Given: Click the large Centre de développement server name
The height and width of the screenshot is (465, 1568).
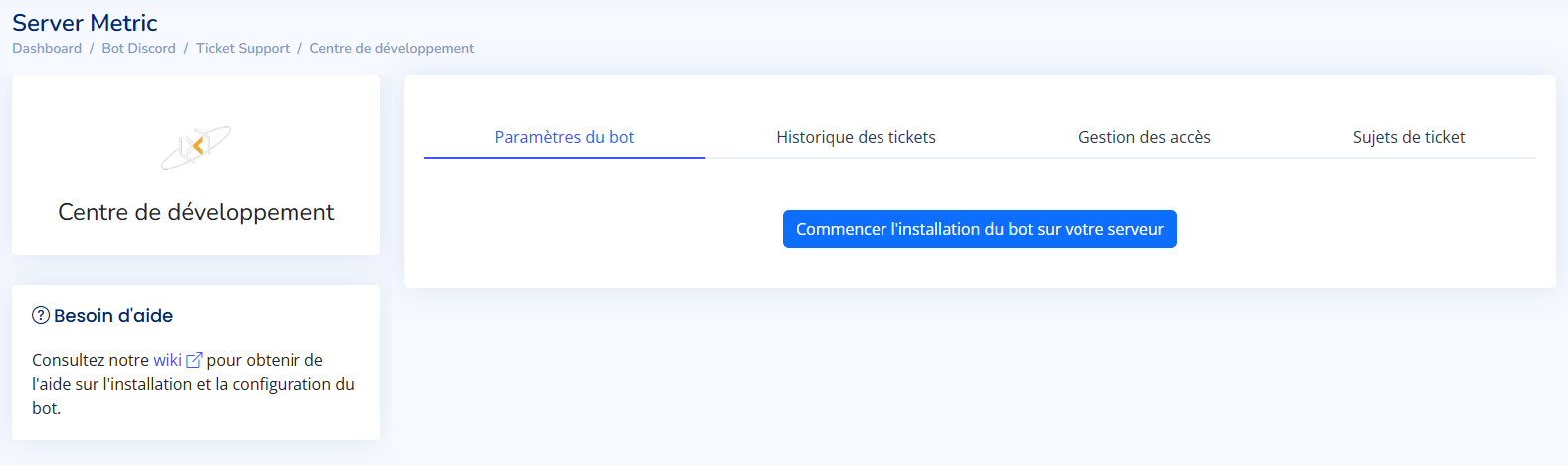Looking at the screenshot, I should [196, 212].
